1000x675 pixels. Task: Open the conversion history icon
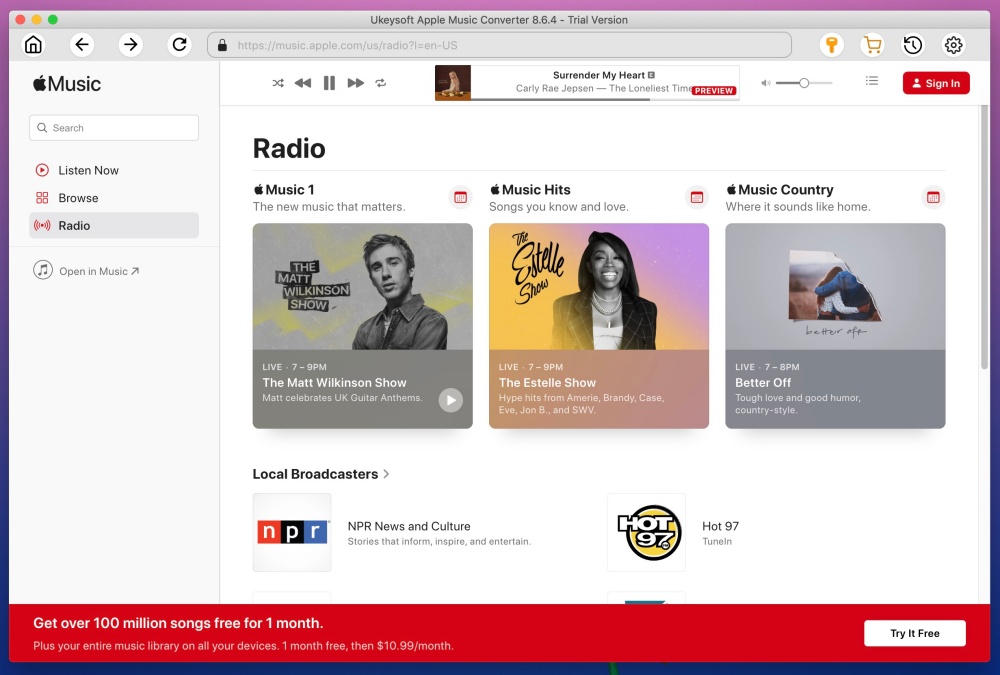[912, 45]
